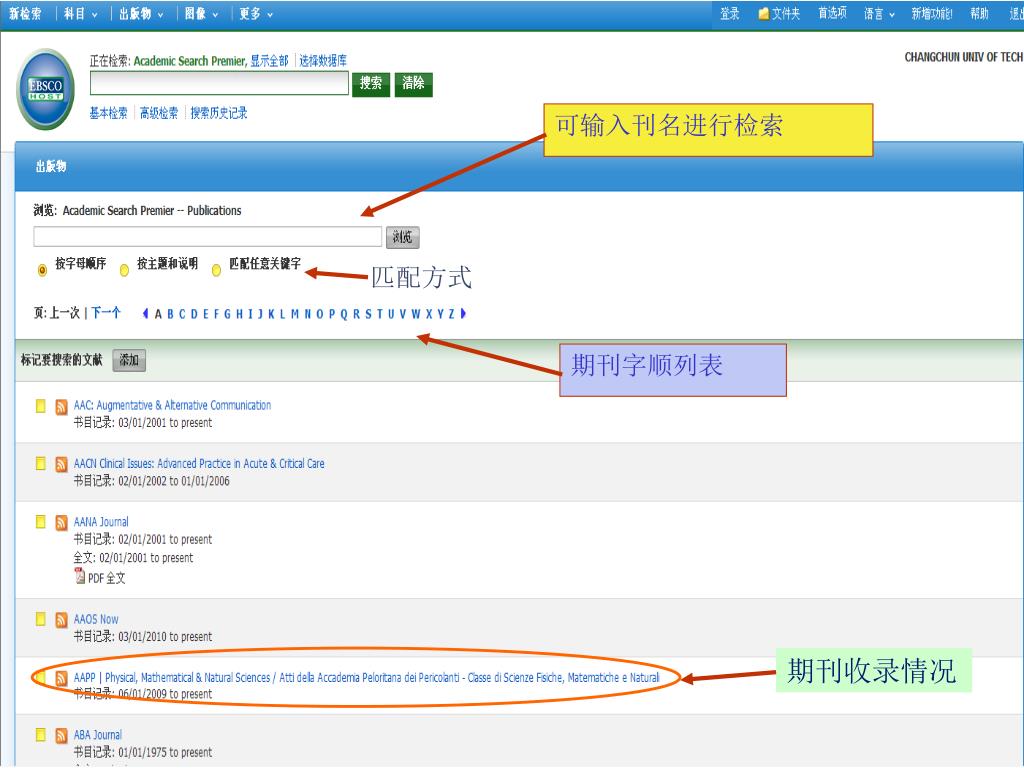The width and height of the screenshot is (1024, 768).
Task: Jump to letter Z in alphabet list
Action: pos(451,314)
